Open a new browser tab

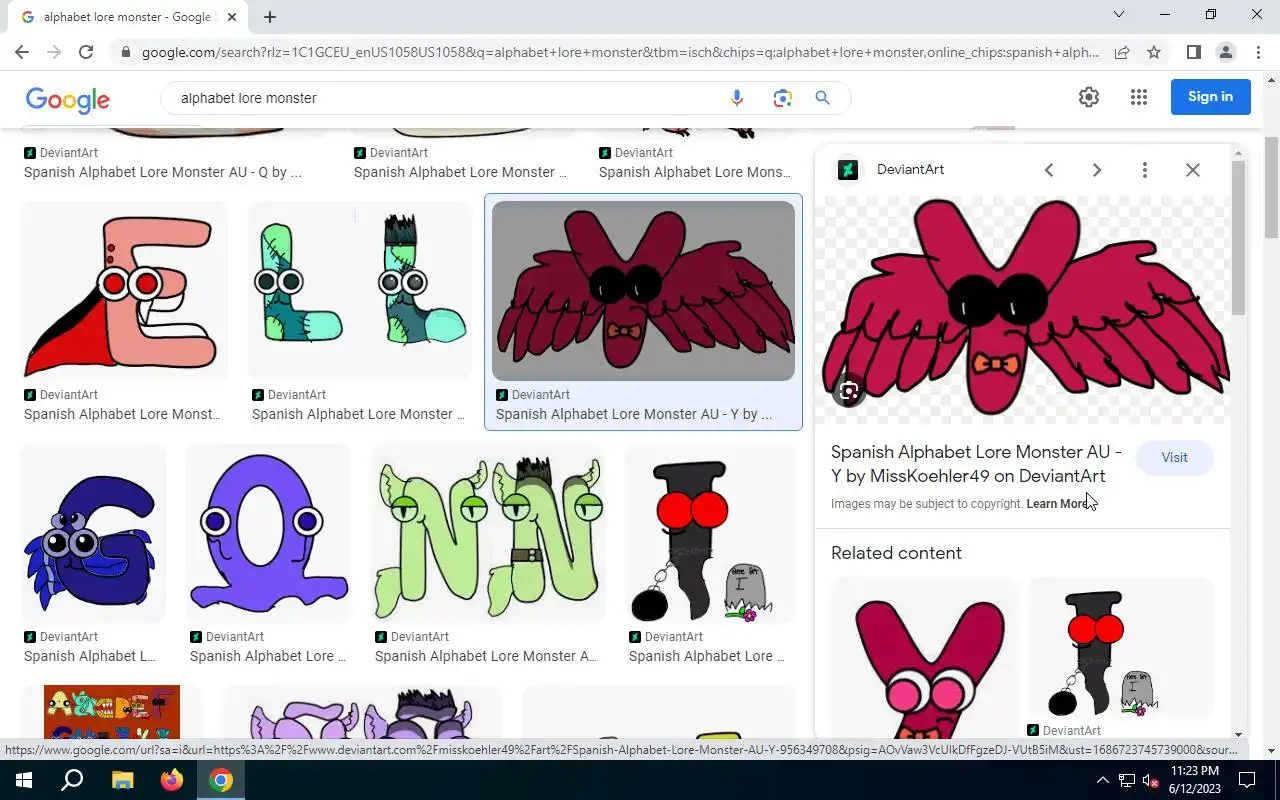click(x=270, y=17)
